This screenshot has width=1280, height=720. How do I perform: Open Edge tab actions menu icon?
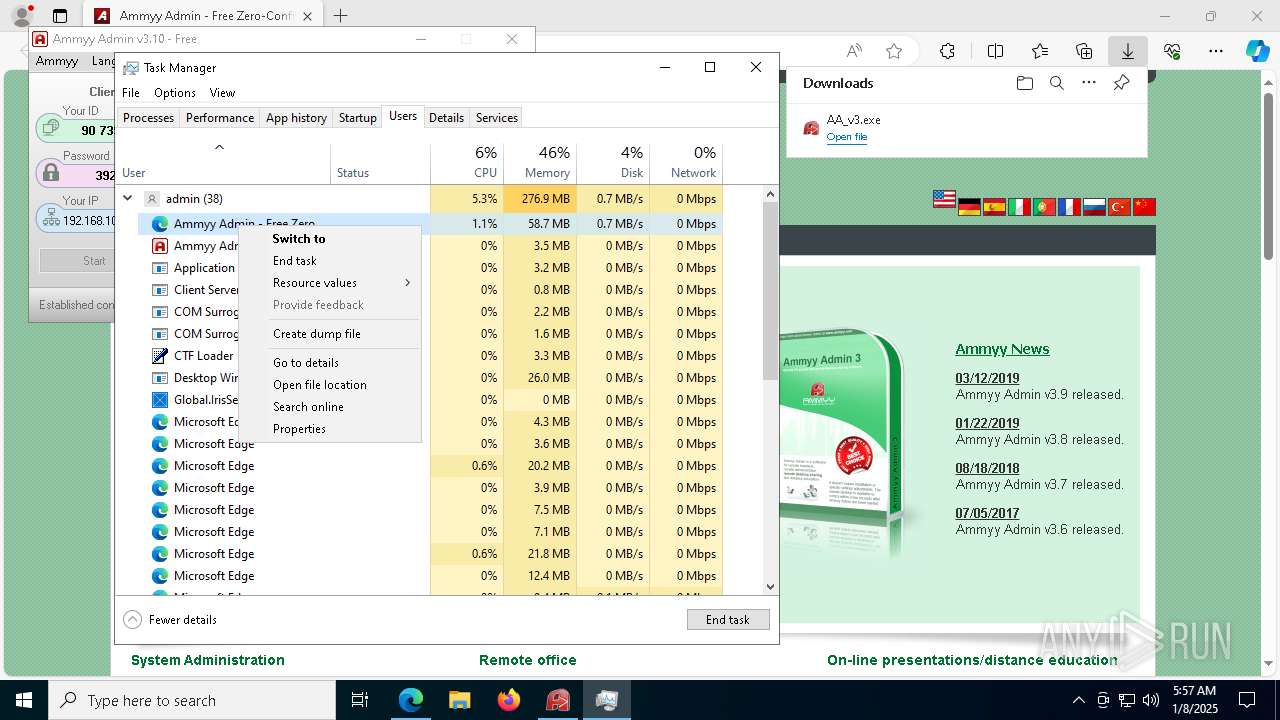[x=60, y=16]
